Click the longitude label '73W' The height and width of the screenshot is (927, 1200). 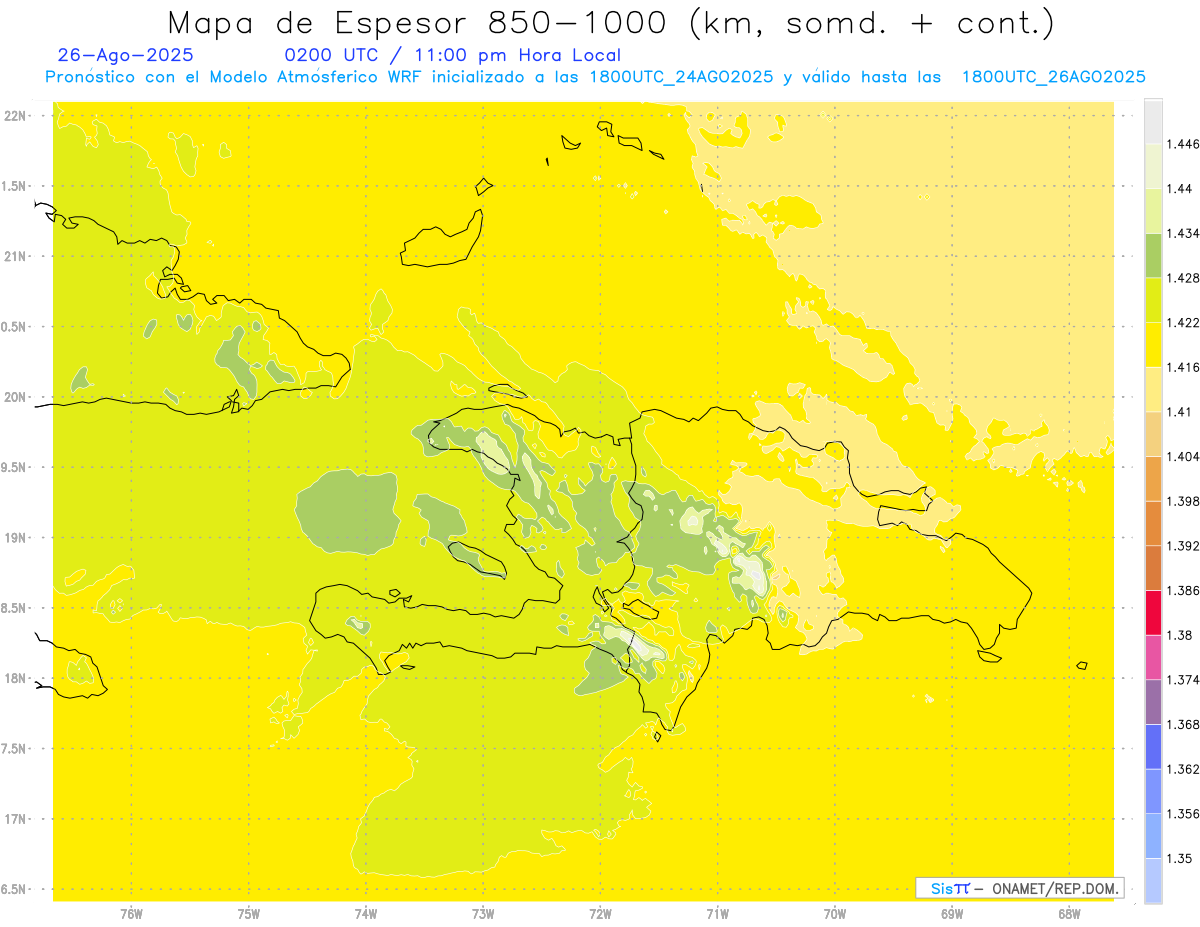tap(483, 913)
